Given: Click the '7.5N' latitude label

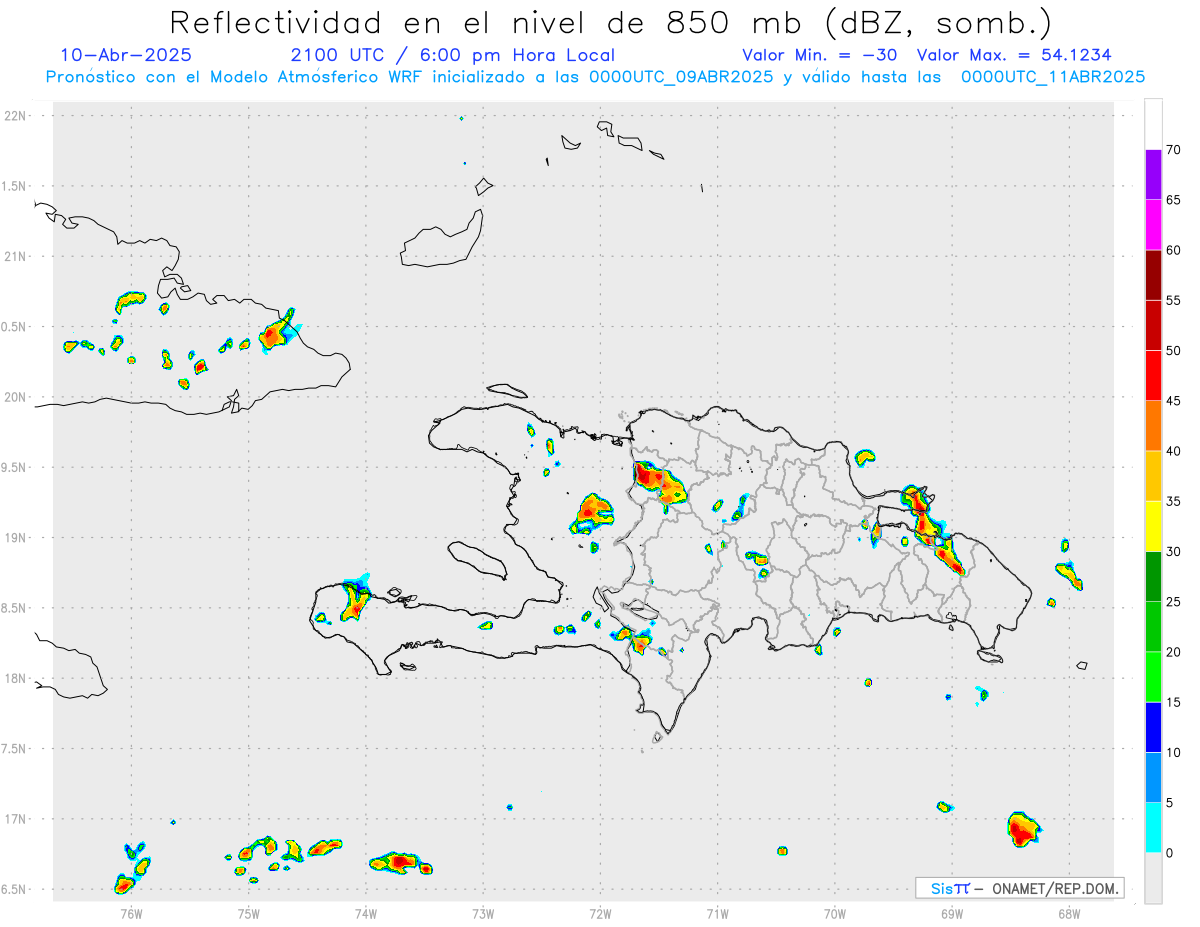Looking at the screenshot, I should 13,748.
